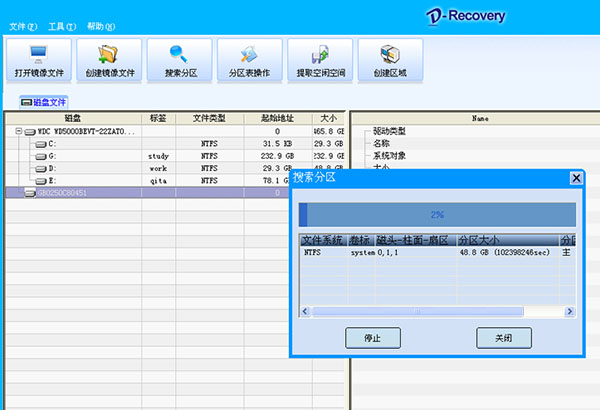
Task: Open the 帮助(H) menu
Action: [101, 26]
